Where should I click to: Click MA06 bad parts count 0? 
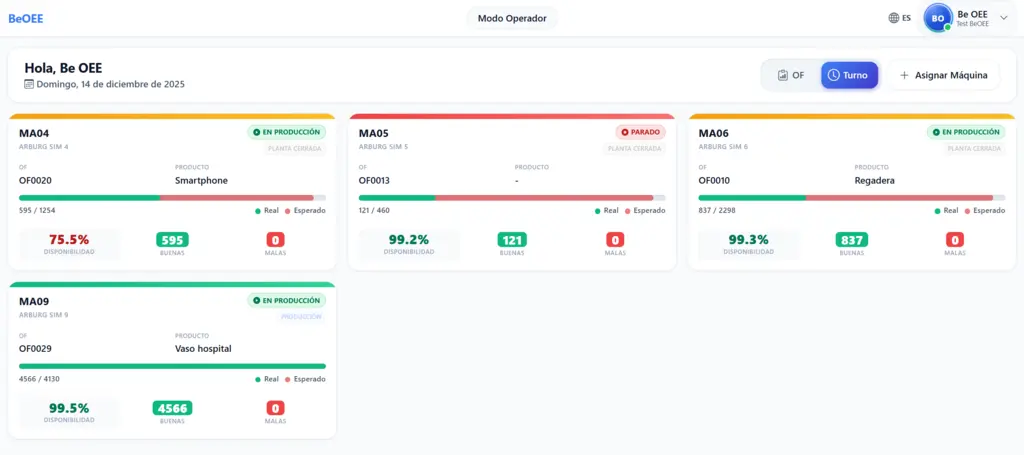coord(955,240)
